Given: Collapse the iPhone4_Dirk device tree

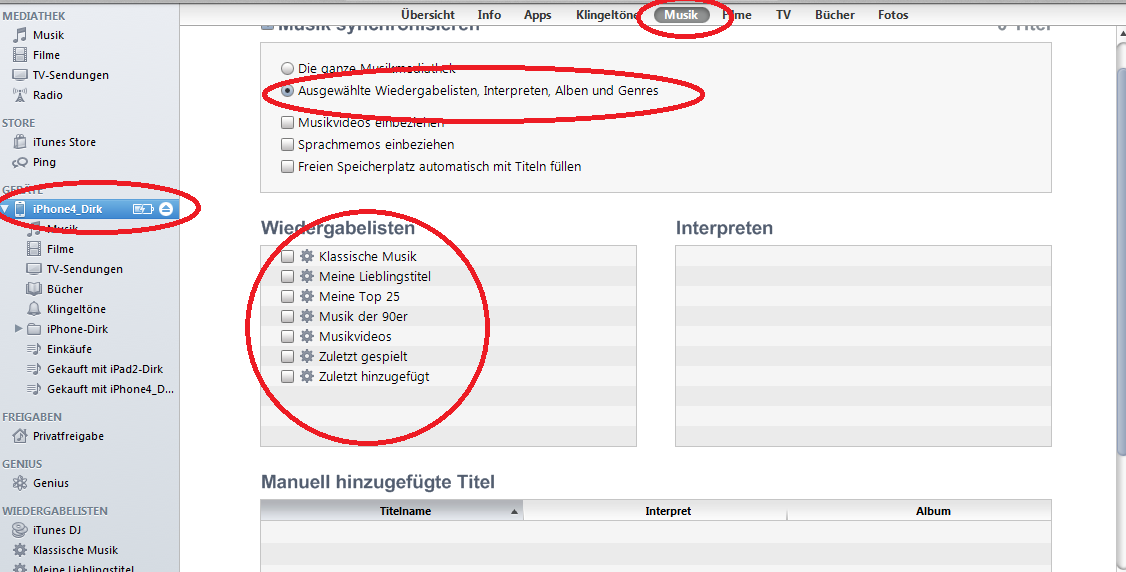Looking at the screenshot, I should click(6, 209).
